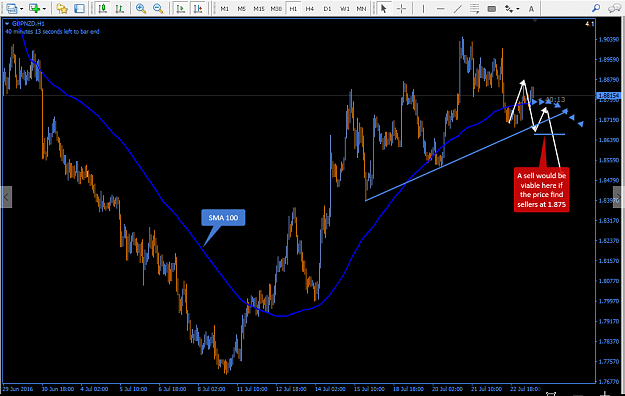Screen dimensions: 625x396
Task: Select the M5 timeframe
Action: click(242, 8)
